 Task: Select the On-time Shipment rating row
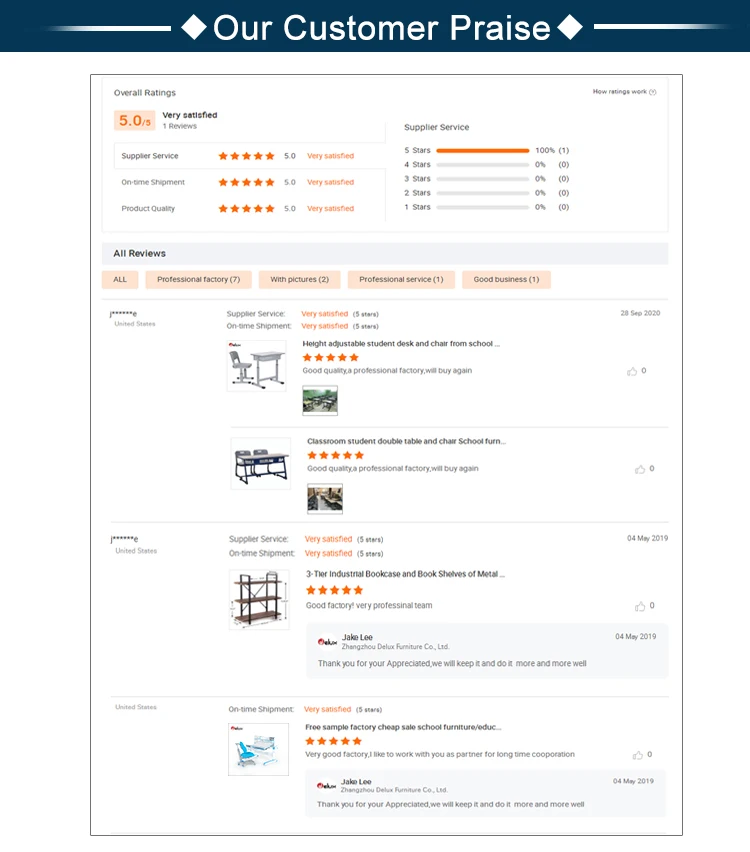click(x=249, y=182)
